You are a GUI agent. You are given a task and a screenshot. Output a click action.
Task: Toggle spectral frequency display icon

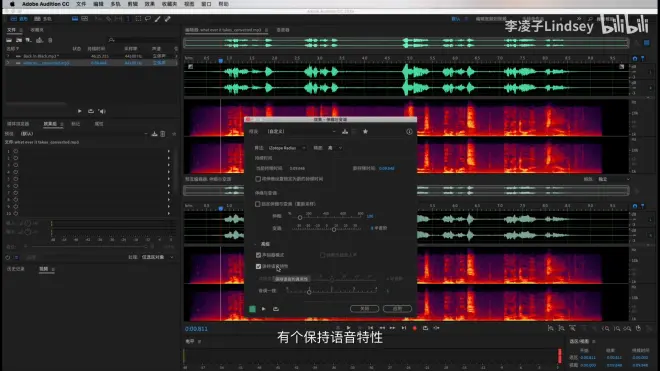tap(75, 19)
